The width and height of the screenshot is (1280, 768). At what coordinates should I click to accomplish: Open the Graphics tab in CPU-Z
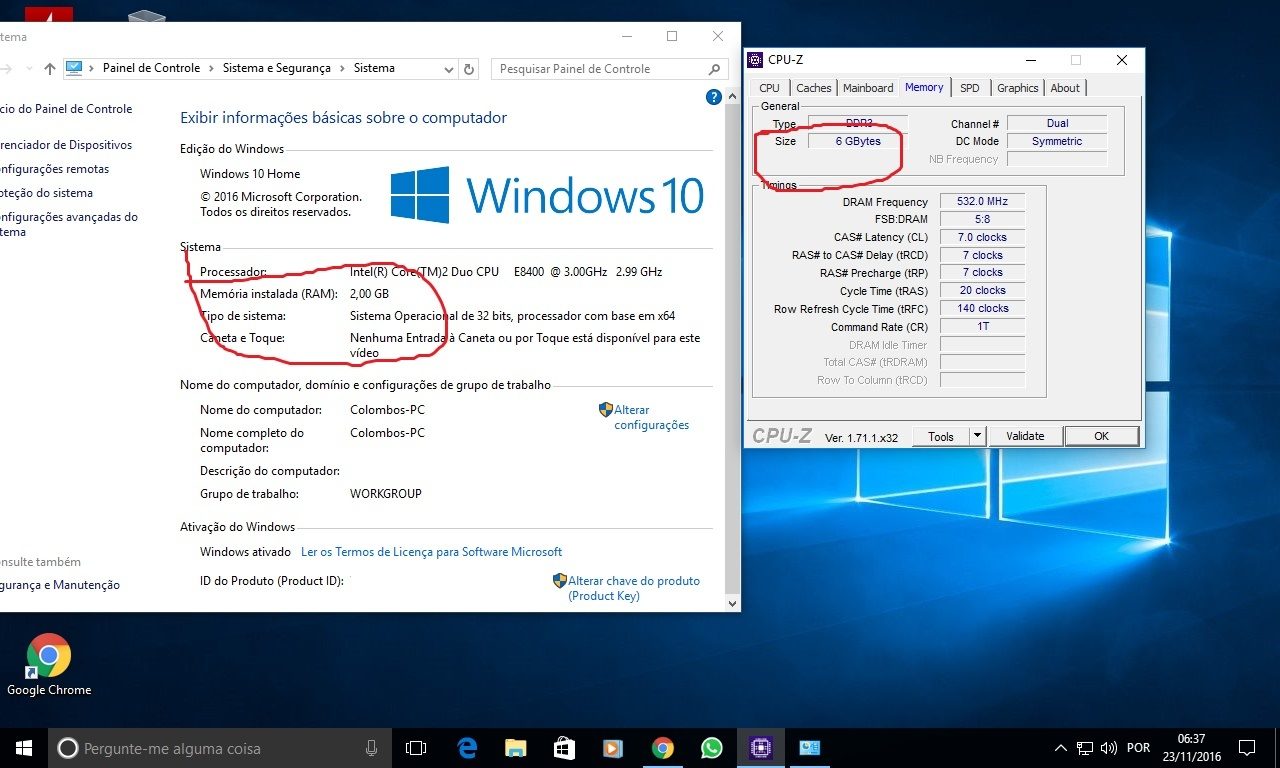(1018, 88)
